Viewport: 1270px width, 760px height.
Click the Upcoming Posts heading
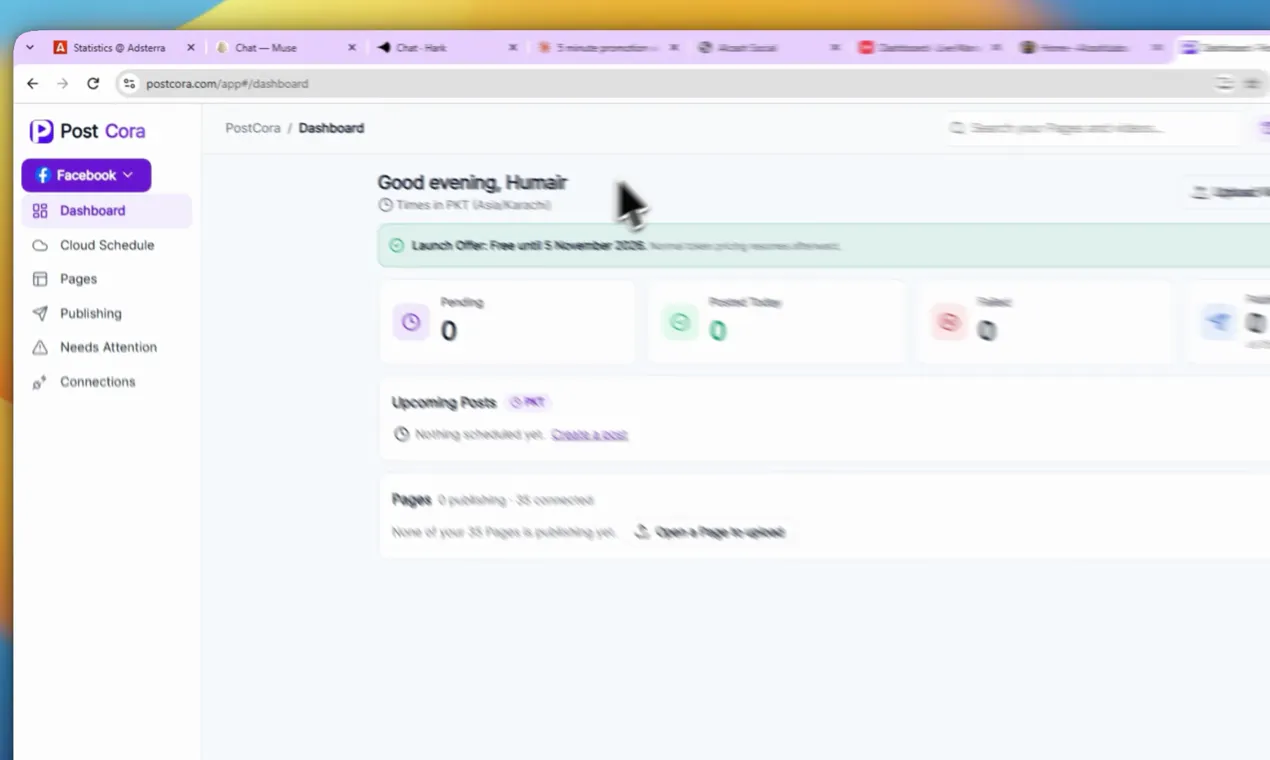pos(444,402)
